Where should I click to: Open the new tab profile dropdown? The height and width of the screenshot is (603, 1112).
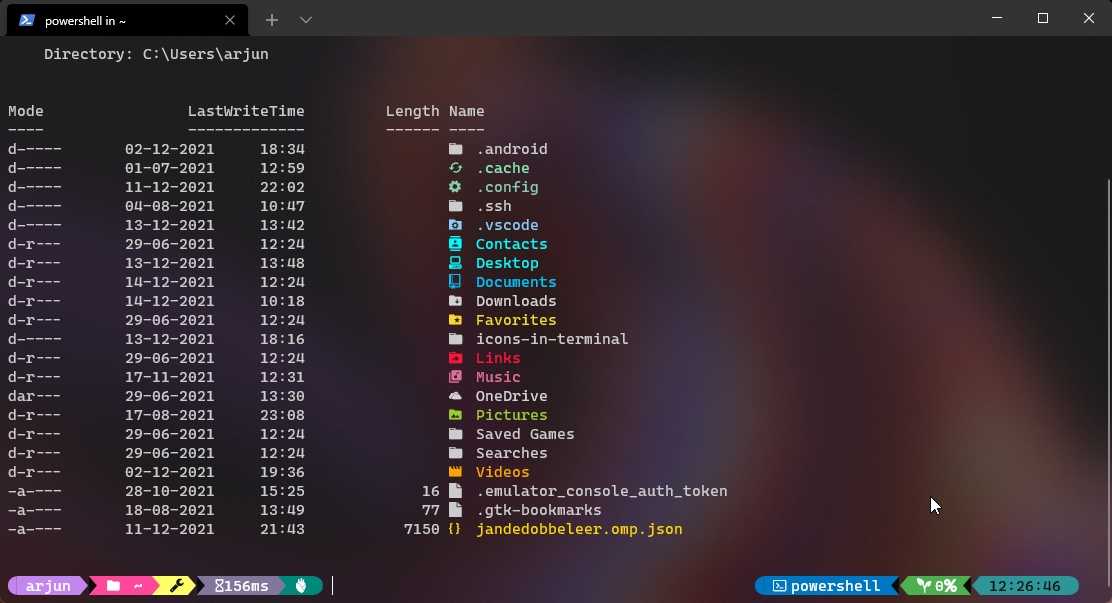coord(306,20)
